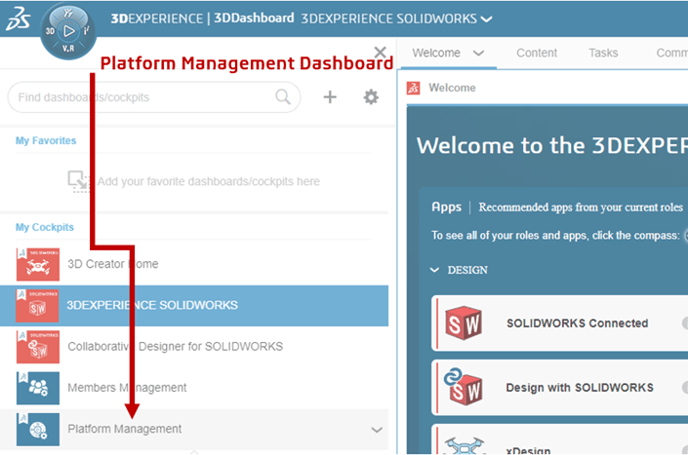Click the add favorite drop icon
Screen dimensions: 688x455
click(79, 181)
